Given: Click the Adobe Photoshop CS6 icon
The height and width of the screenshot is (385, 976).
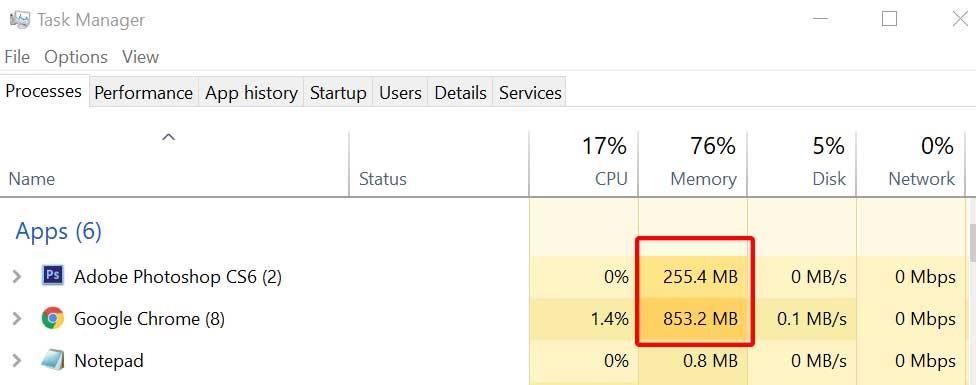Looking at the screenshot, I should (x=53, y=275).
